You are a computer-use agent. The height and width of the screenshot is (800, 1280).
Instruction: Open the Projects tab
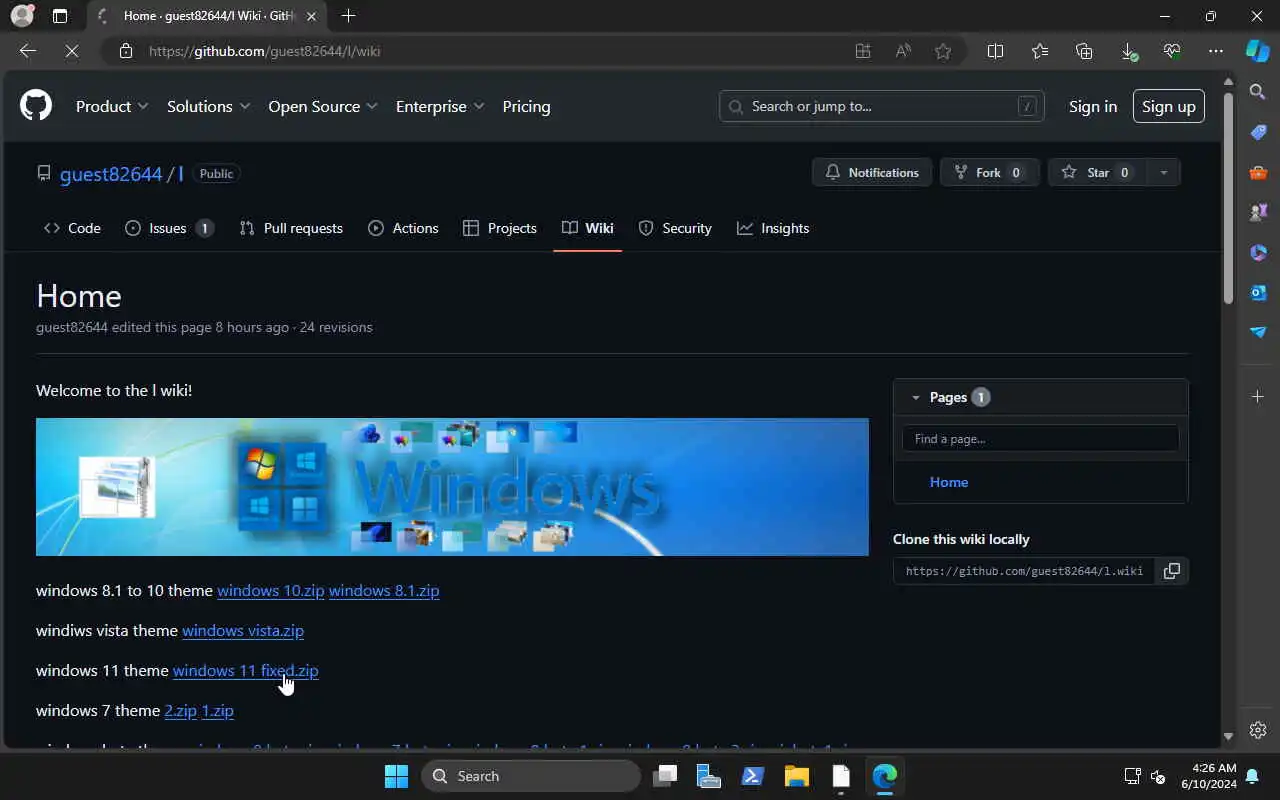(500, 228)
